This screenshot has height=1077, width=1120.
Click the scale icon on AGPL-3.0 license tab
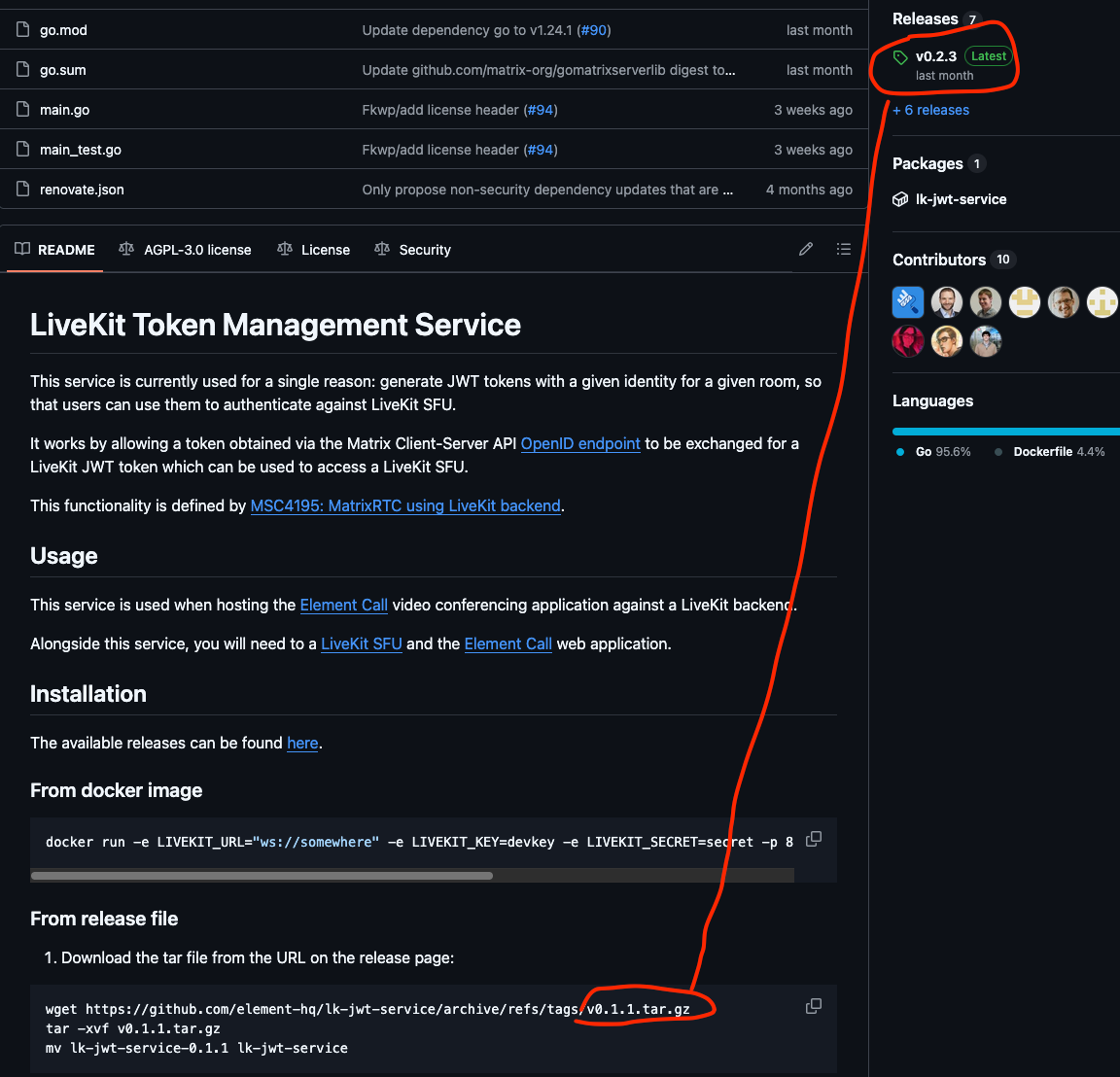(126, 249)
